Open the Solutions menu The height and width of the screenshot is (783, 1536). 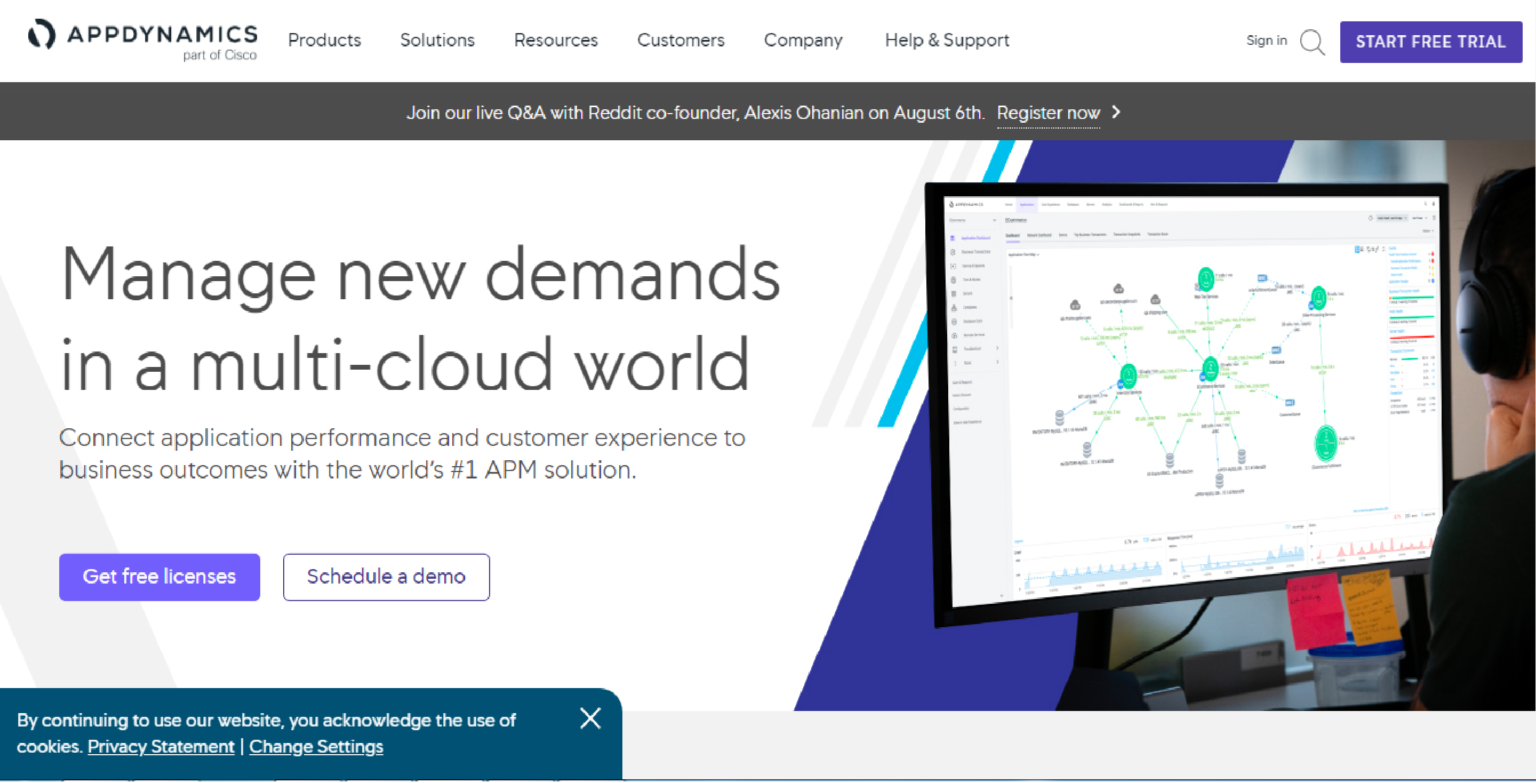click(x=437, y=40)
